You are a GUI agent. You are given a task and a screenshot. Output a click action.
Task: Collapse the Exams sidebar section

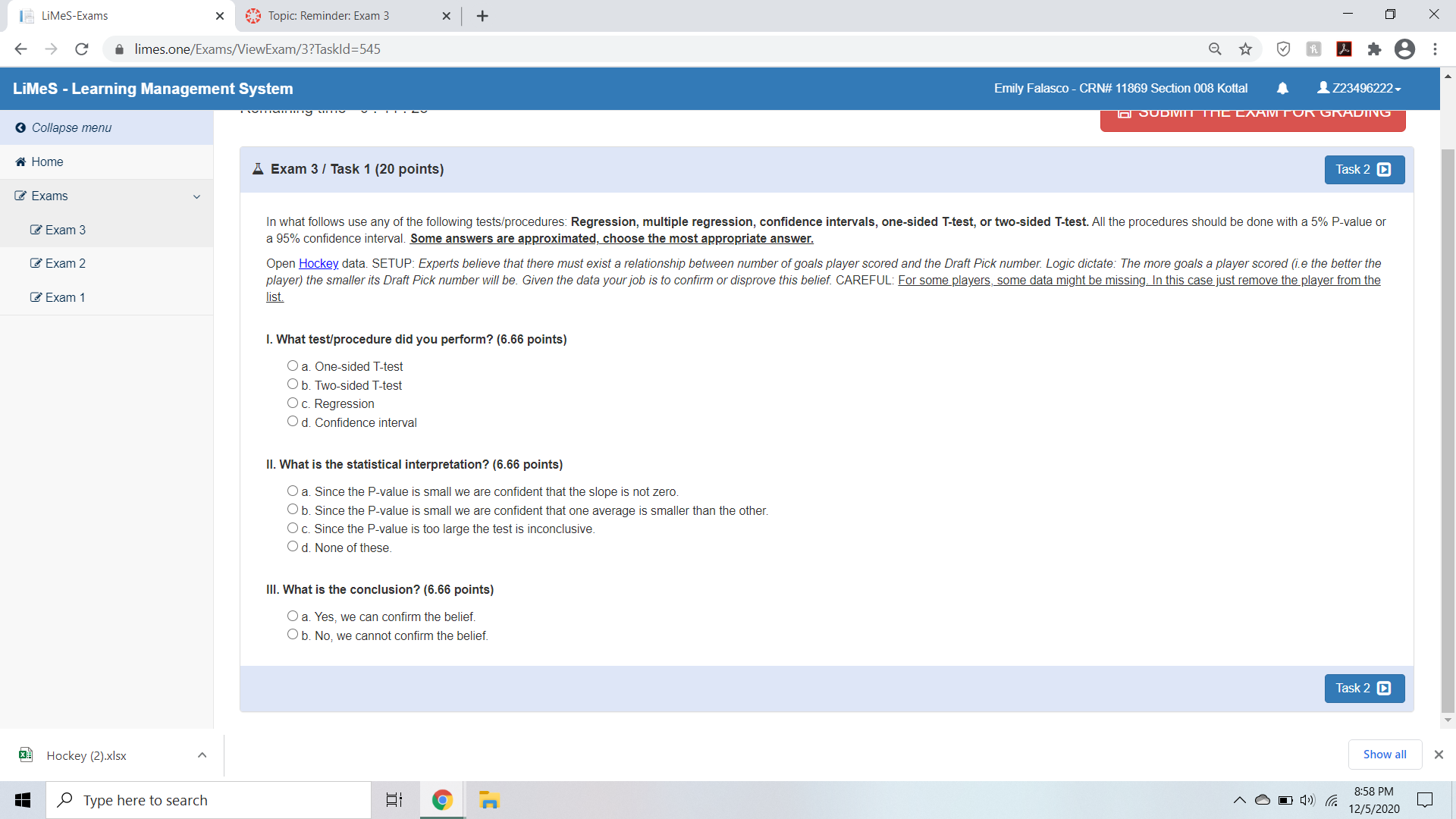click(x=196, y=196)
